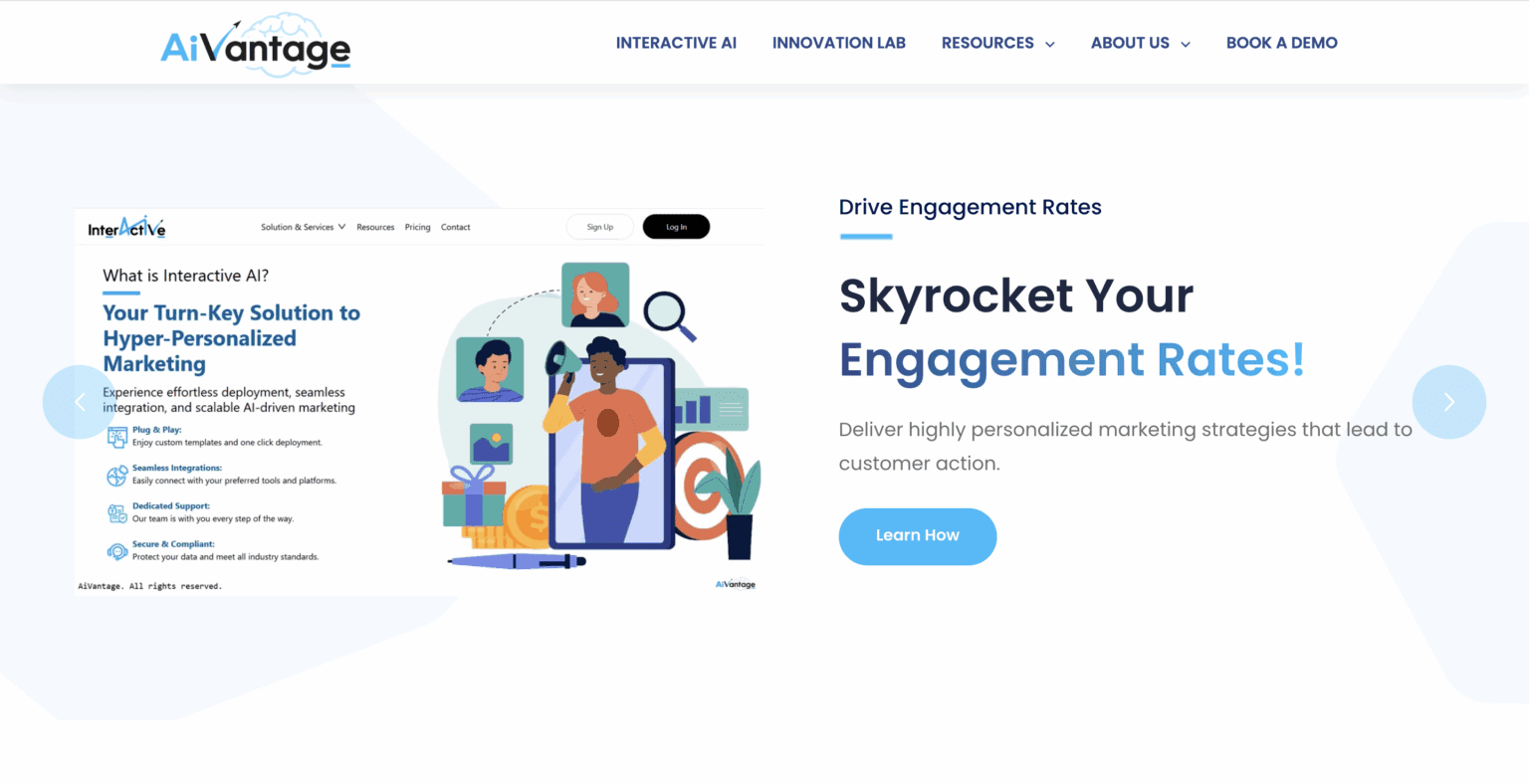Click the AiVantage logo in the header
Image resolution: width=1529 pixels, height=784 pixels.
(256, 45)
